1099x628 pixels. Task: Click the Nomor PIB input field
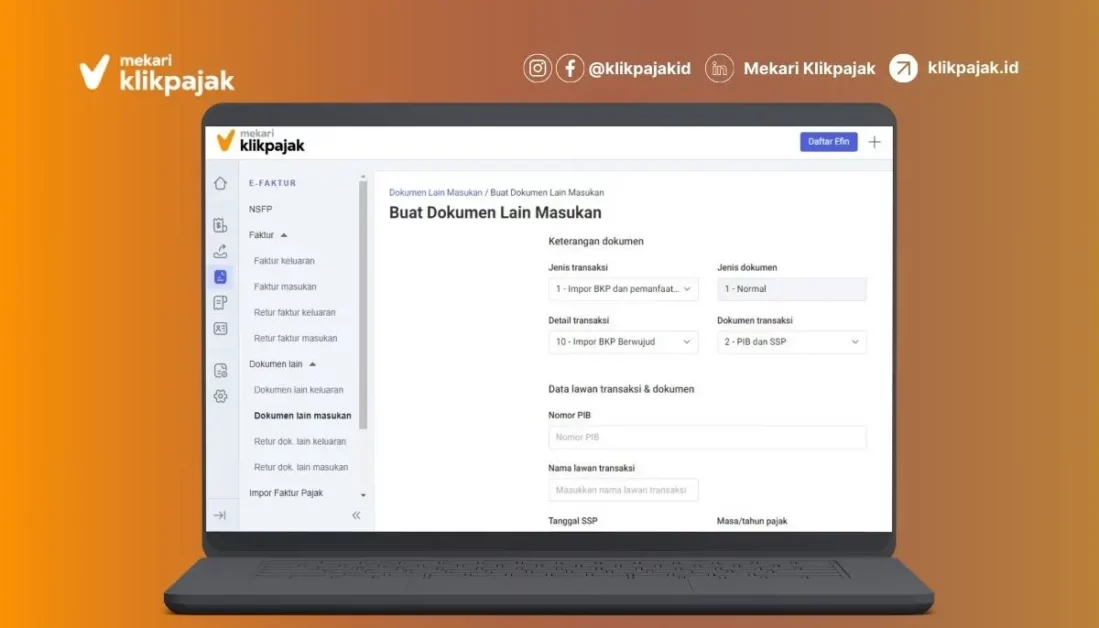click(x=707, y=437)
